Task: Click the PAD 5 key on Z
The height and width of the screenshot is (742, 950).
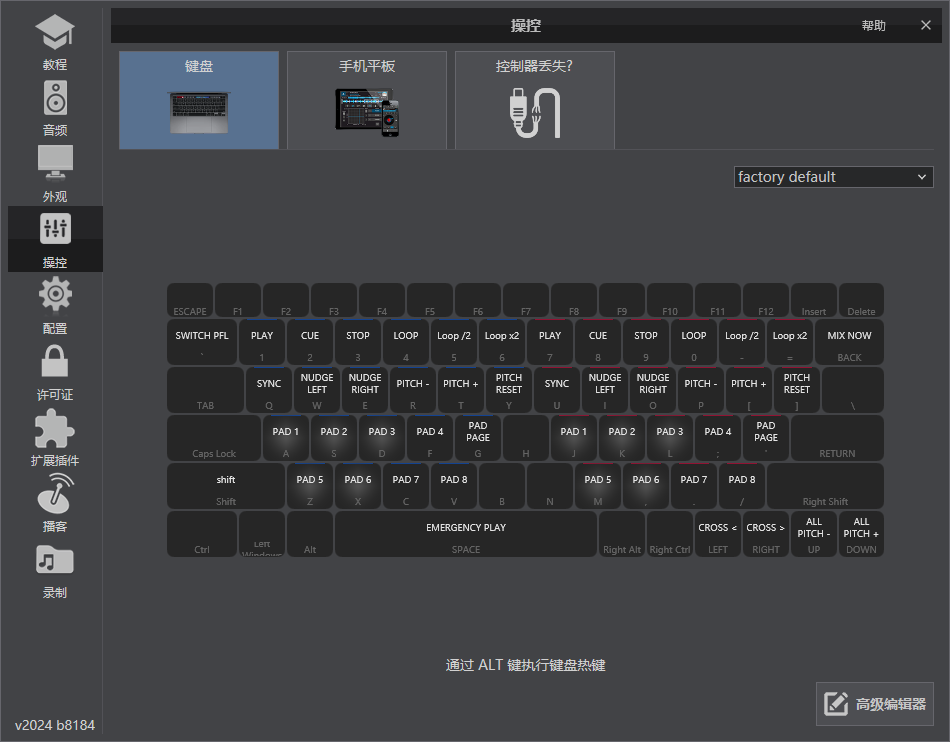Action: [x=310, y=486]
